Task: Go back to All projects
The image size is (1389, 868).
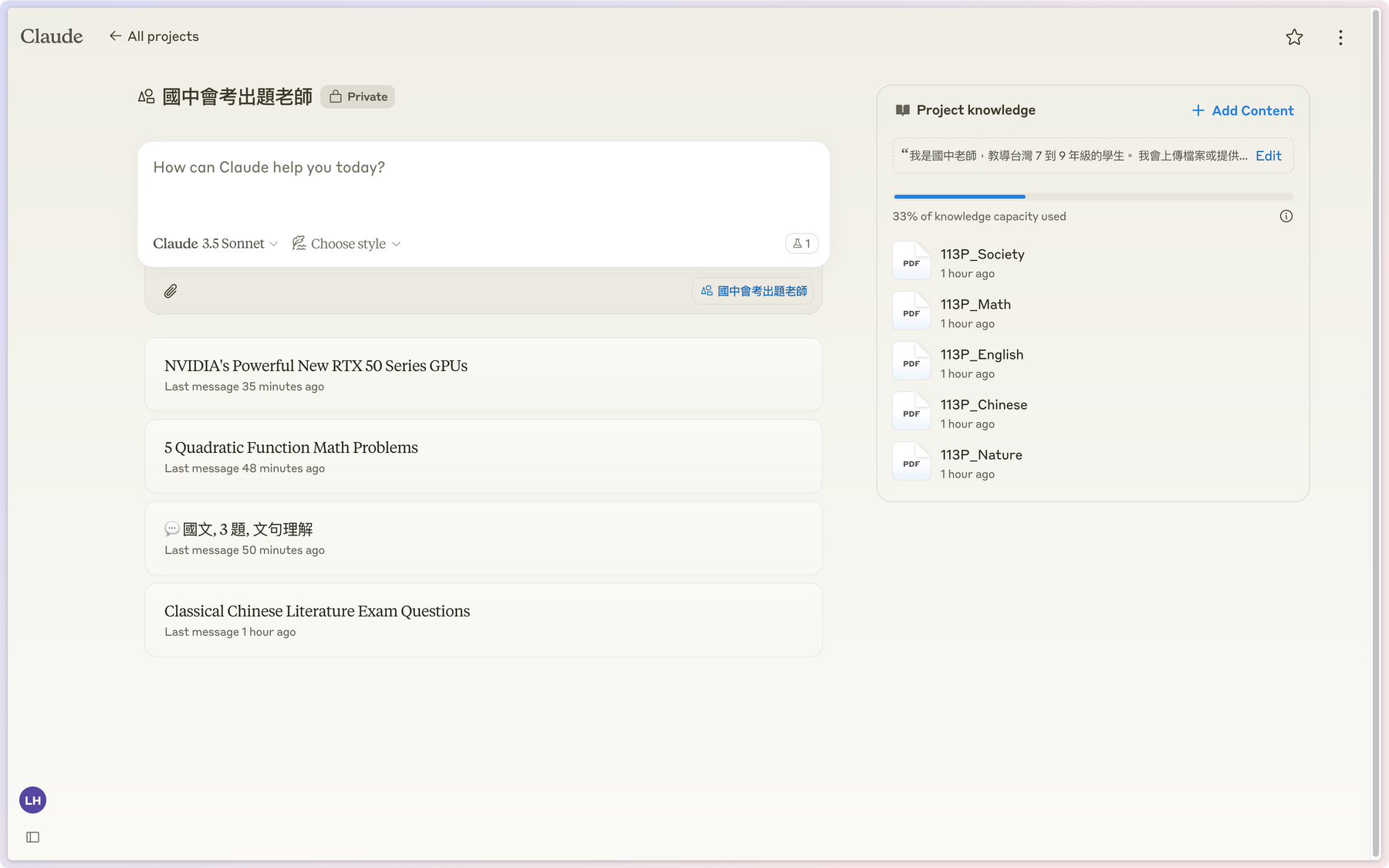Action: coord(154,36)
